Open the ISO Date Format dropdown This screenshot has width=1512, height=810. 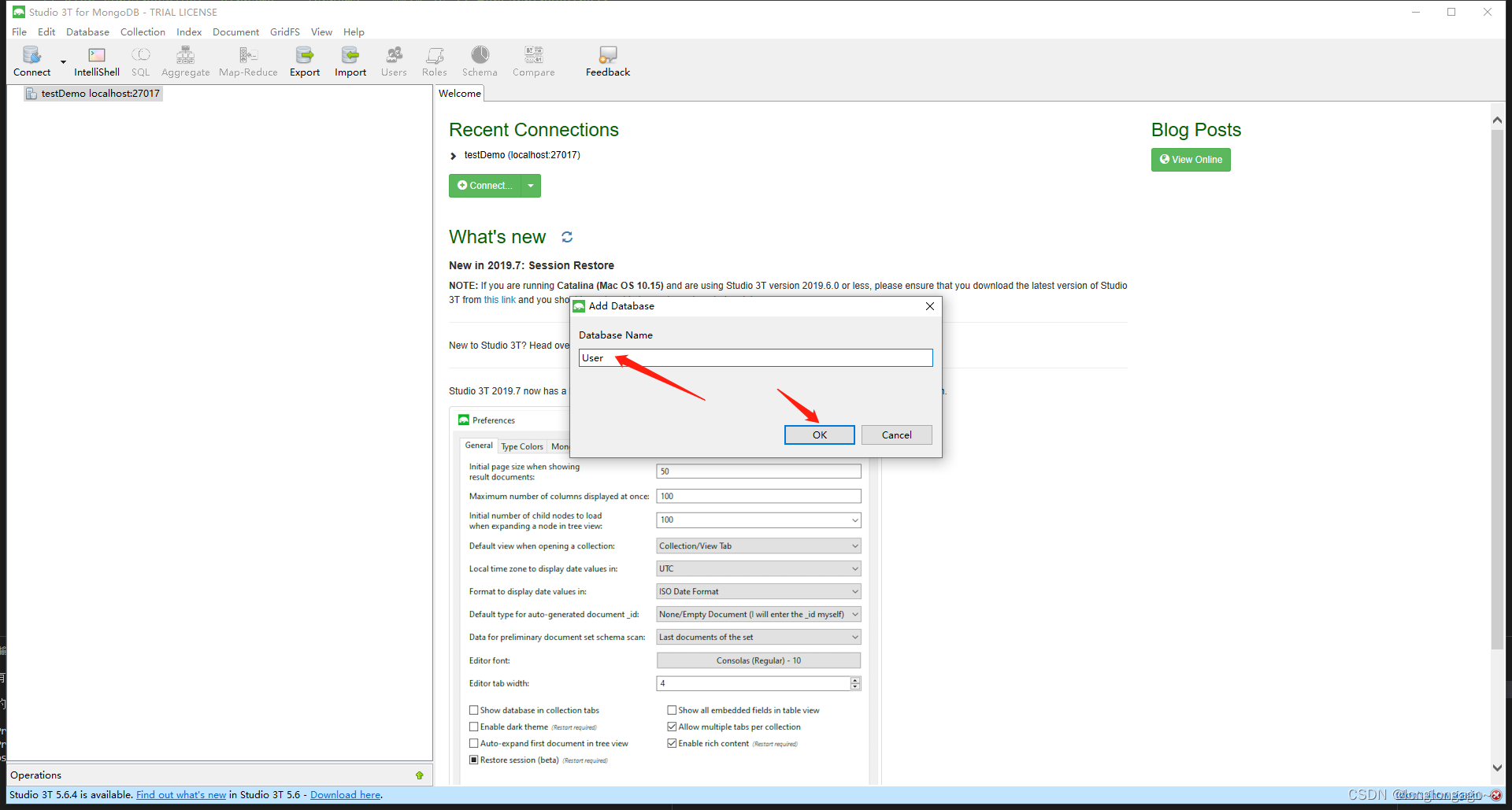[x=758, y=592]
